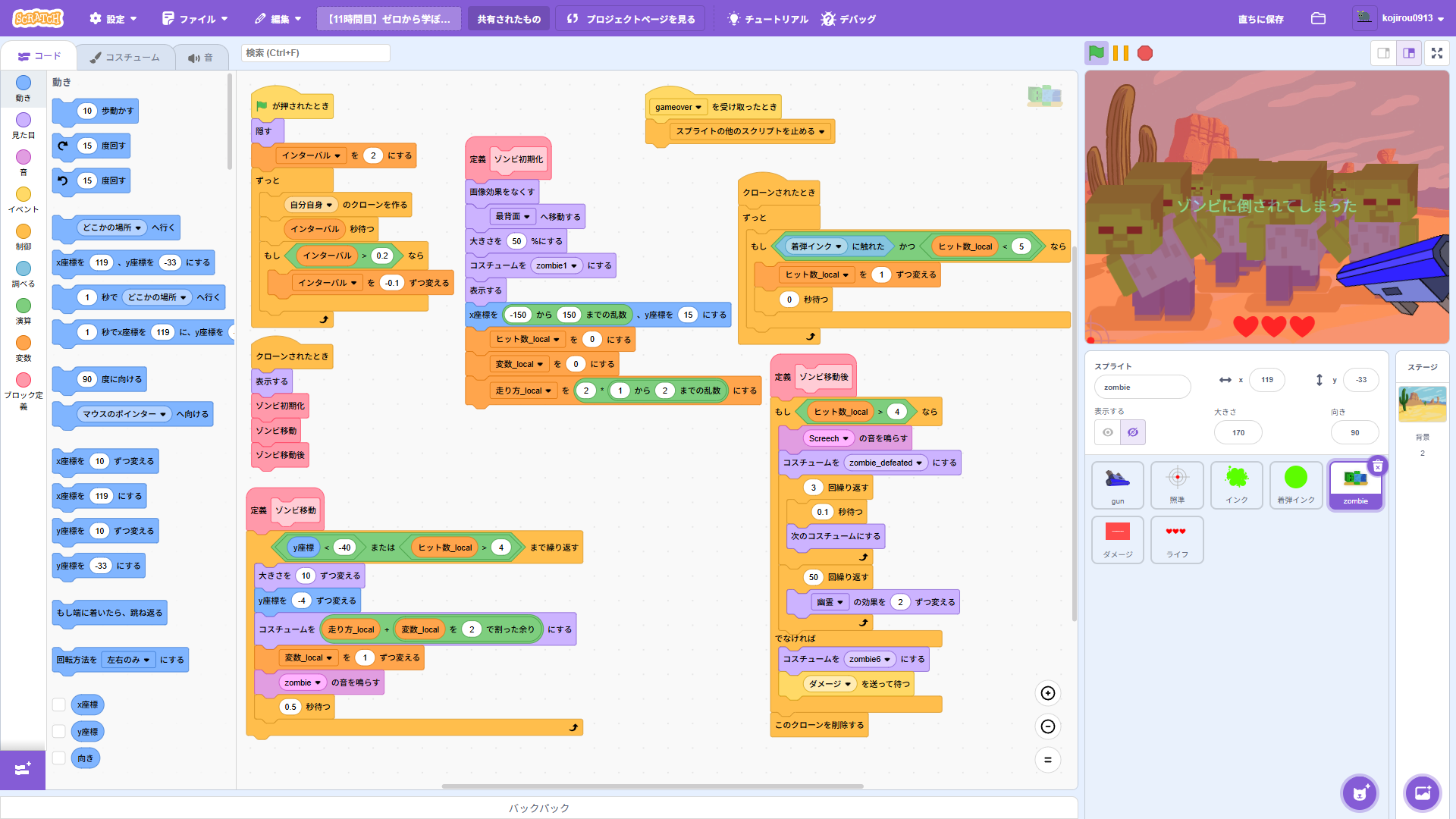This screenshot has width=1456, height=819.
Task: Zoom out the code workspace
Action: 1048,726
